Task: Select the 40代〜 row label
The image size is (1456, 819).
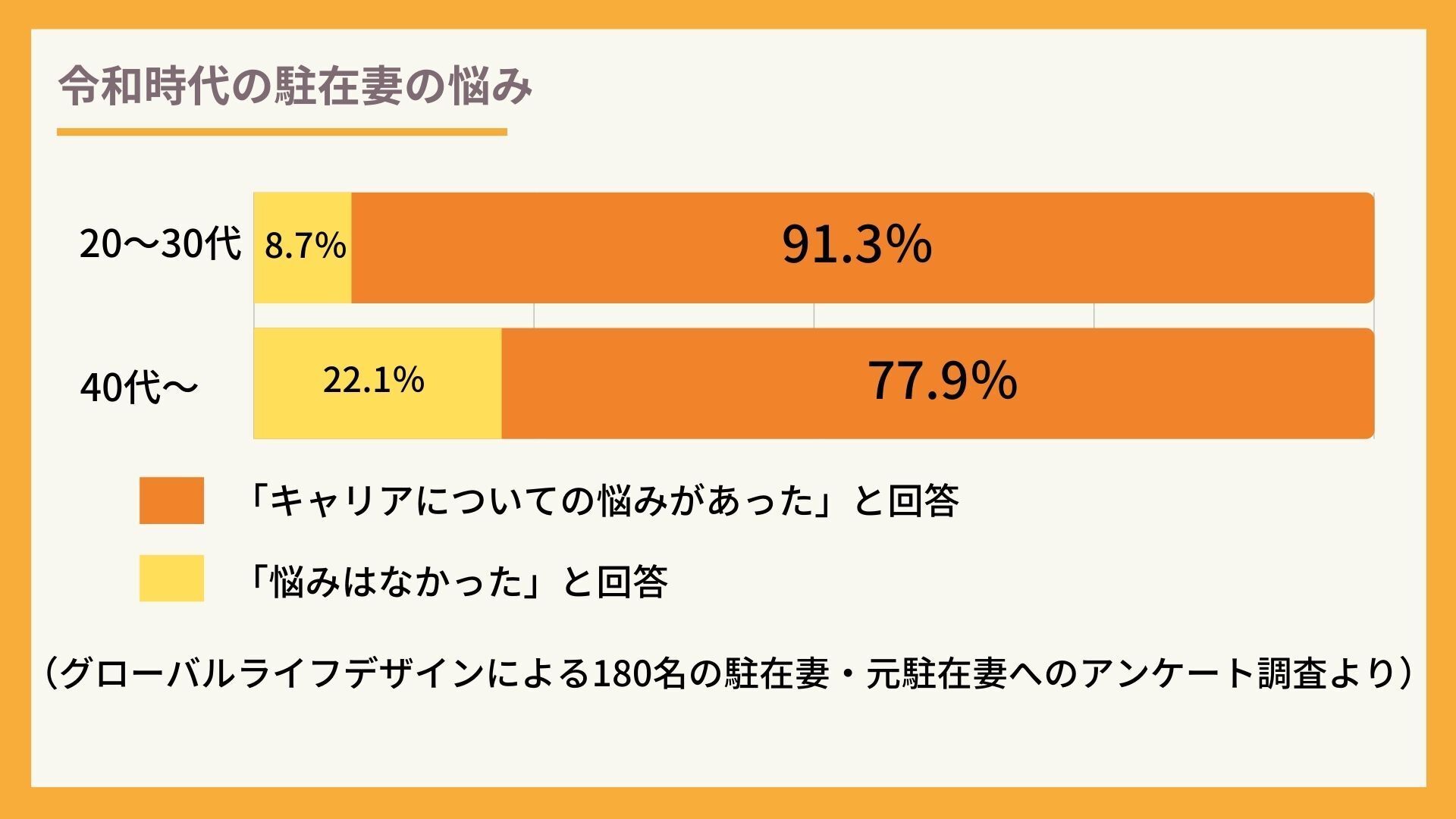Action: tap(139, 388)
